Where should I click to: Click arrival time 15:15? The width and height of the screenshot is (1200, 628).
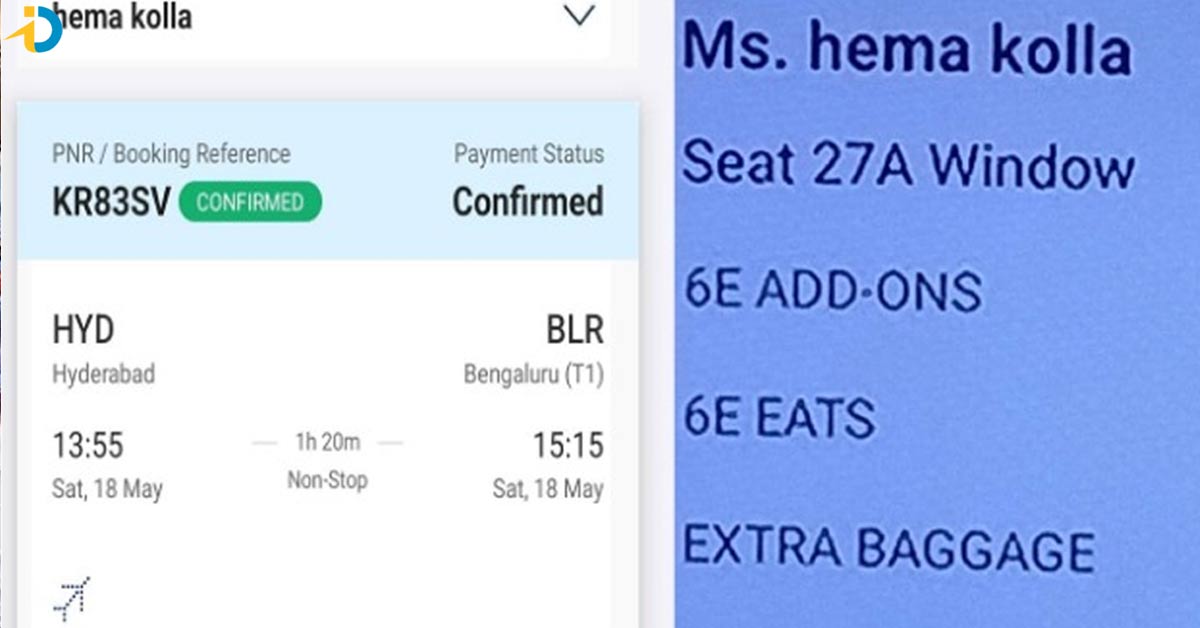click(566, 445)
